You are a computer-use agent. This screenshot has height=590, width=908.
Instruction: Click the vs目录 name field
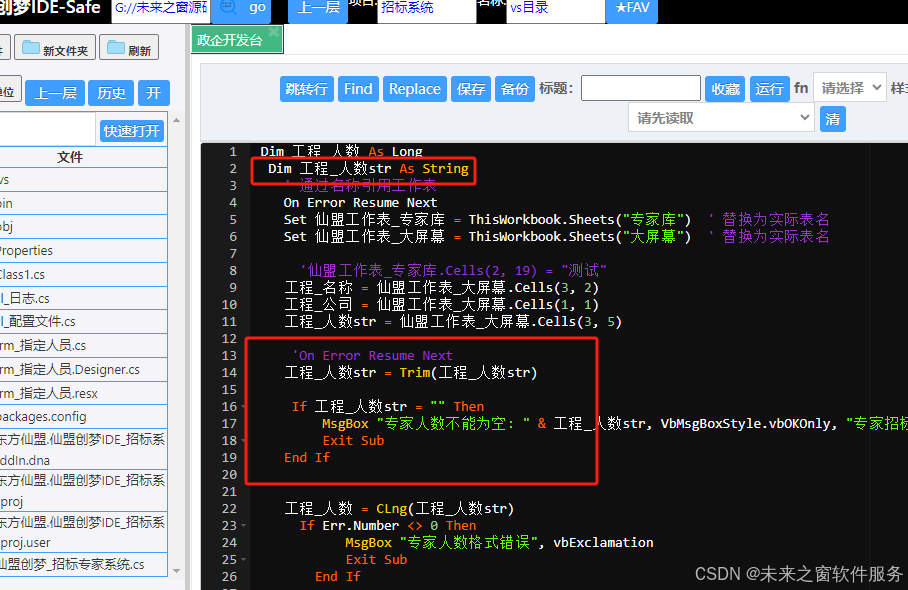(555, 10)
